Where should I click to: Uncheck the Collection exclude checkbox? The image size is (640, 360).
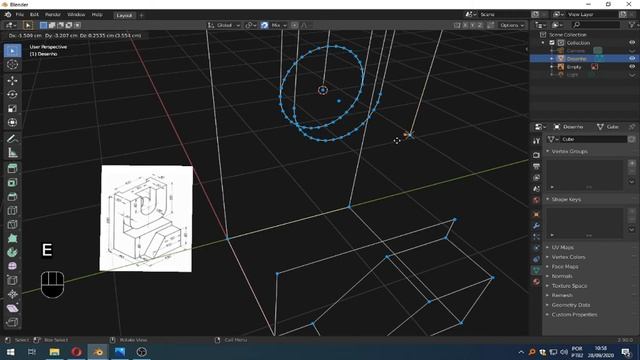pos(552,42)
